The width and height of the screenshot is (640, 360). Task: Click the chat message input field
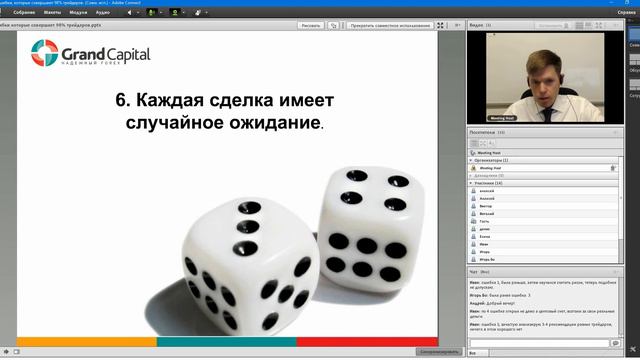tap(539, 344)
